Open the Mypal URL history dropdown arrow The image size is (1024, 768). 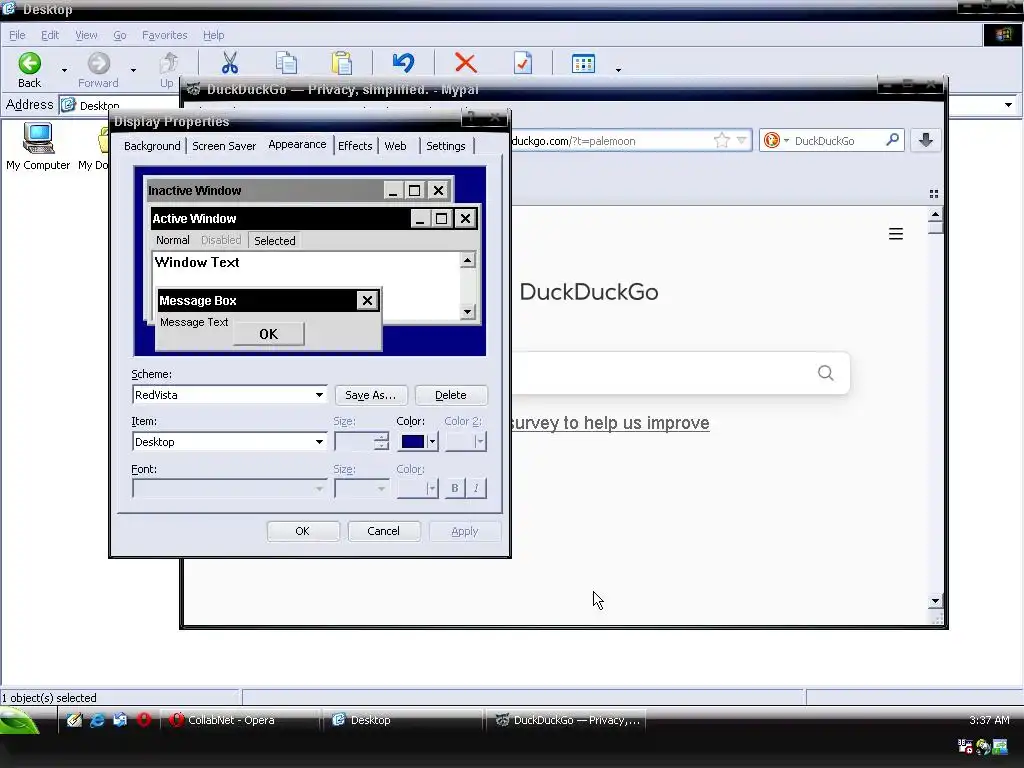741,140
